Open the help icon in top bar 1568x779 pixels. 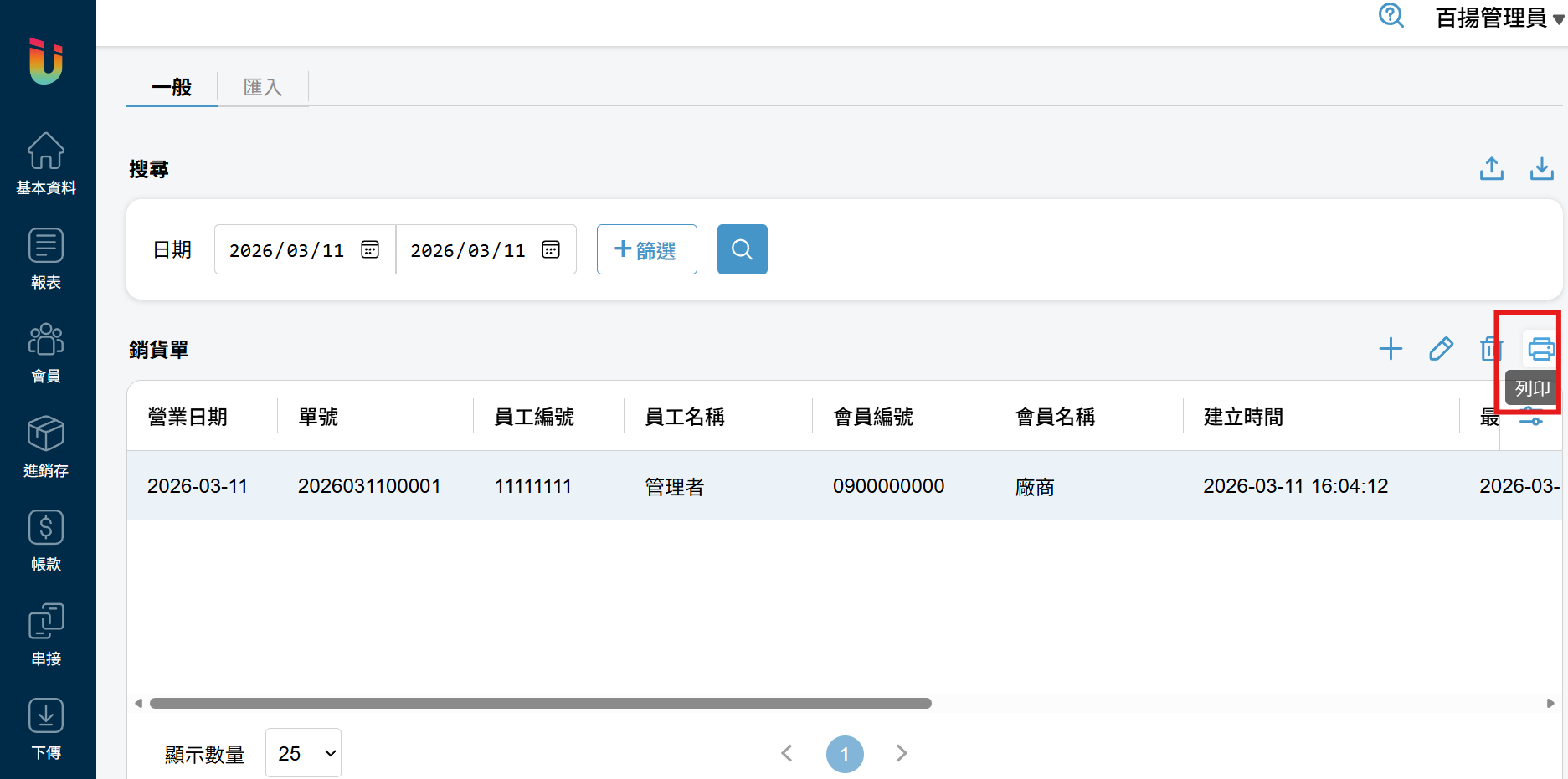[1391, 16]
